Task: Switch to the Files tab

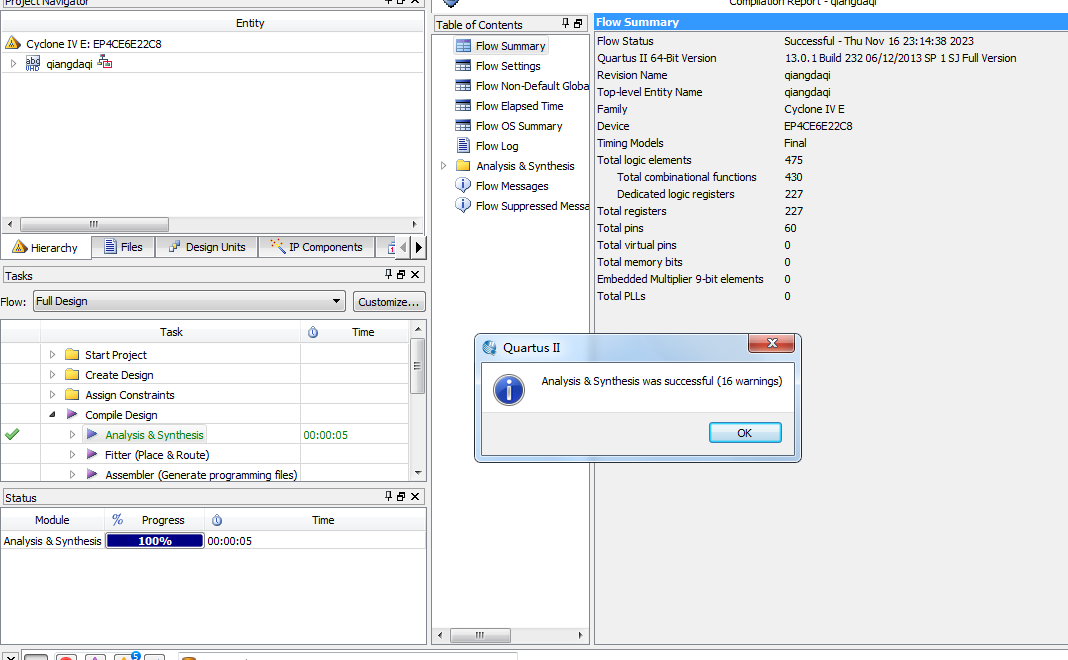Action: 123,247
